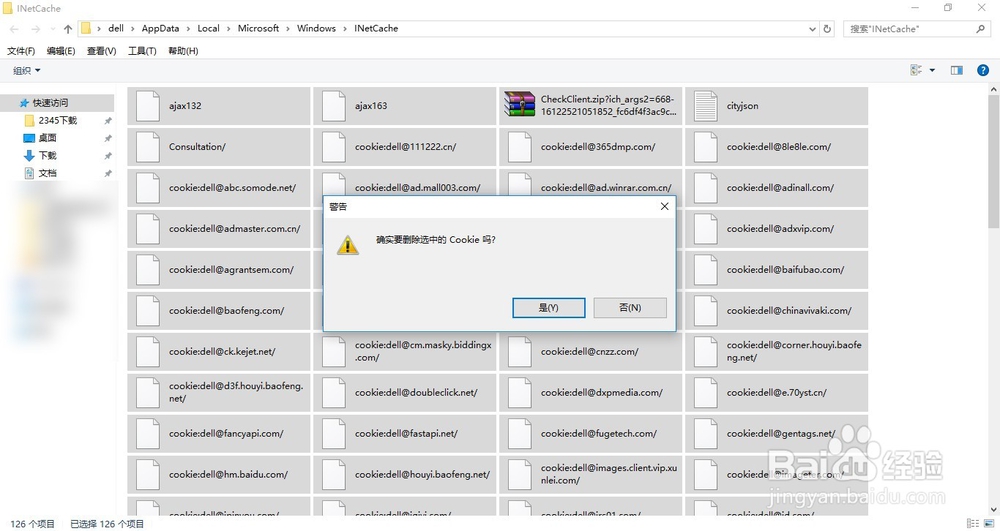Click the vertical scrollbar thumb
This screenshot has height=531, width=1000.
(x=994, y=161)
